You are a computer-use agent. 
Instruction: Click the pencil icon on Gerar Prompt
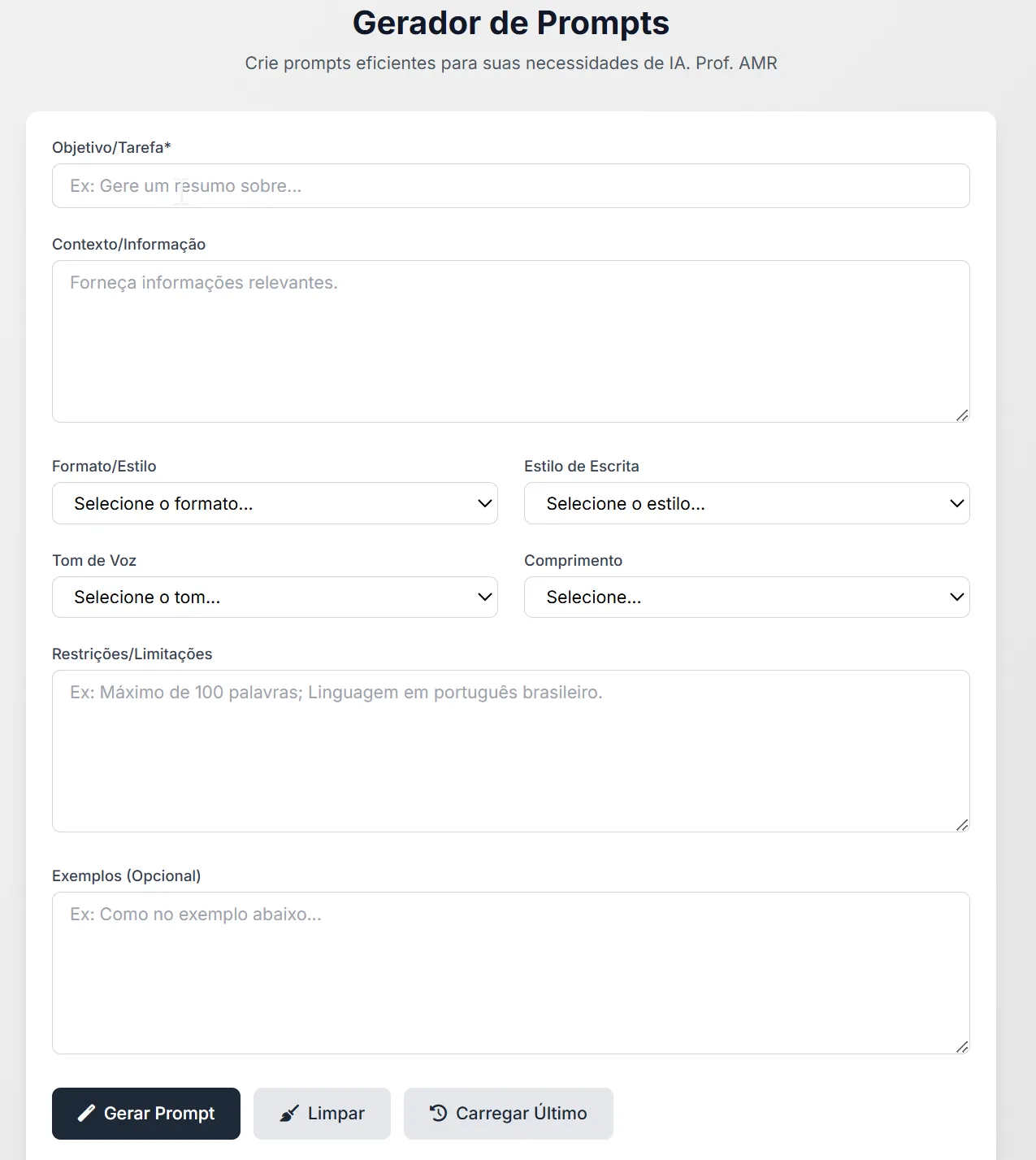(86, 1114)
